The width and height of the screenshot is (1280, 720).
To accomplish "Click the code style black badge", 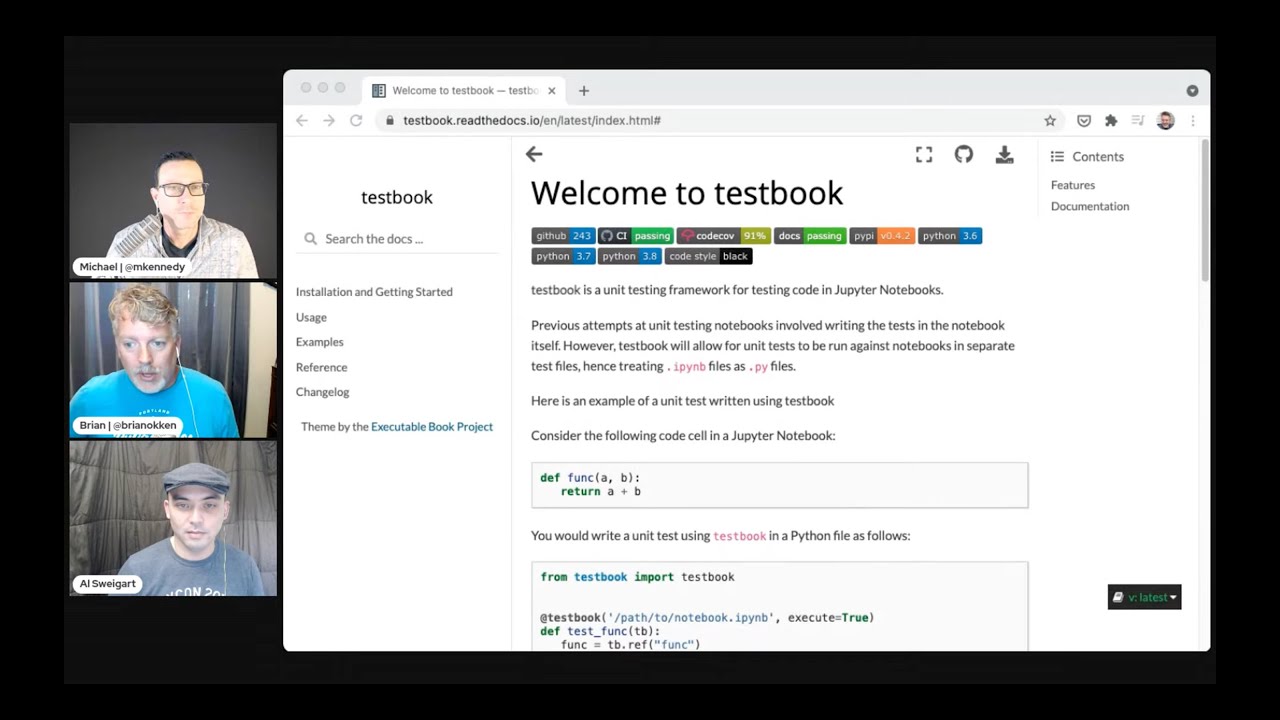I will (x=708, y=256).
